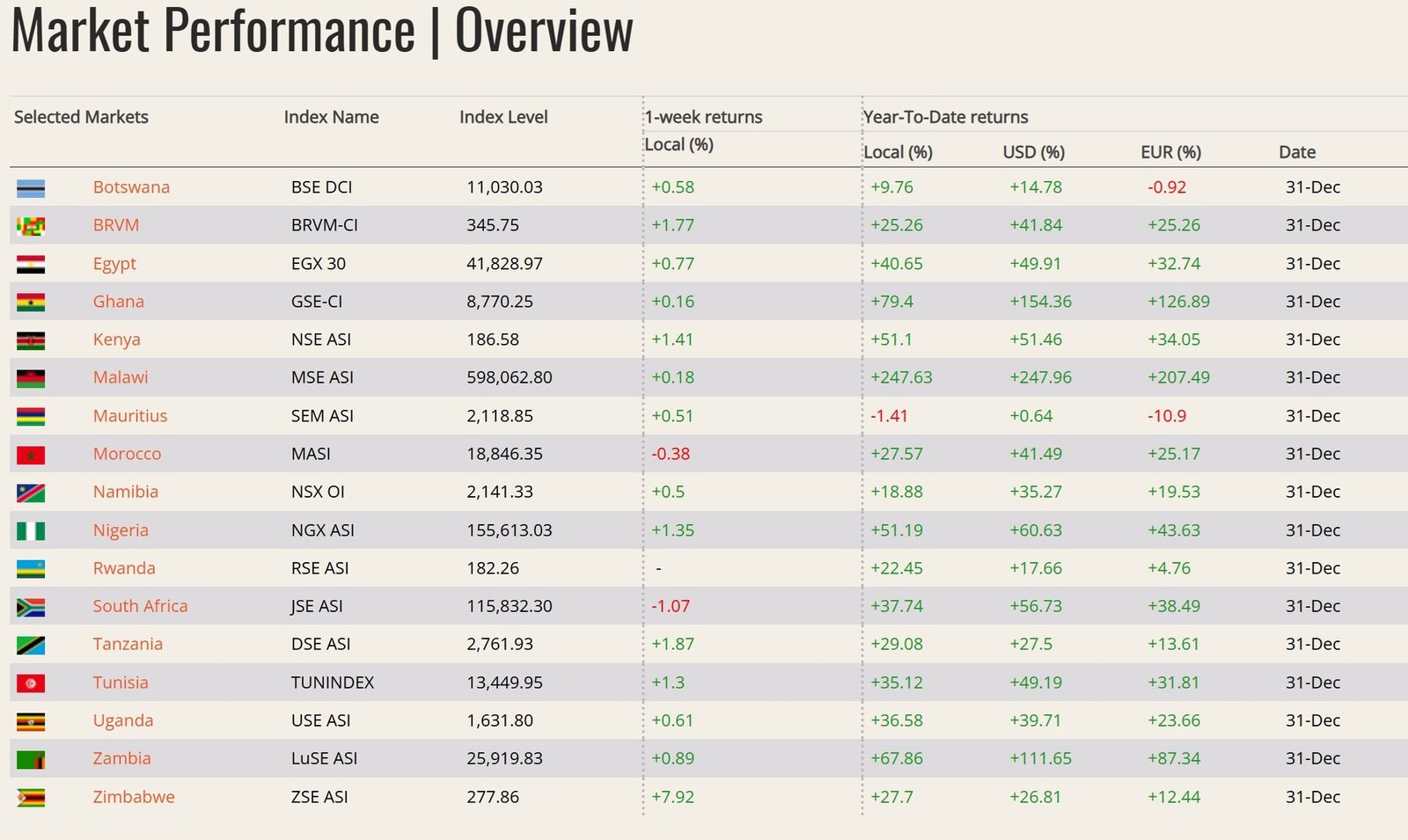Click the USD (%) column header

tap(1034, 152)
